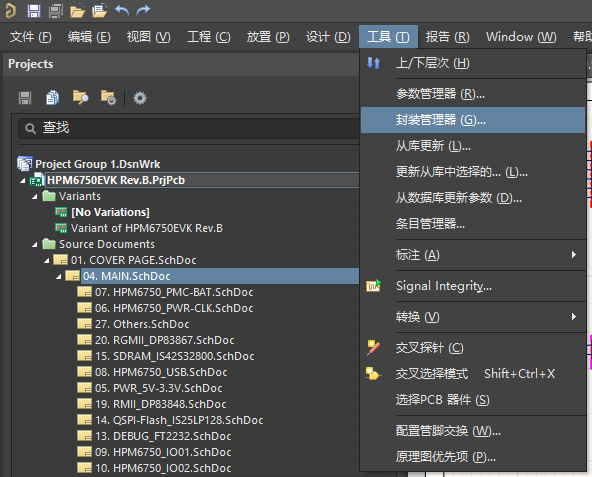Click the schematic icon of 27. Others.SchDoc
Image resolution: width=592 pixels, height=477 pixels.
[85, 324]
